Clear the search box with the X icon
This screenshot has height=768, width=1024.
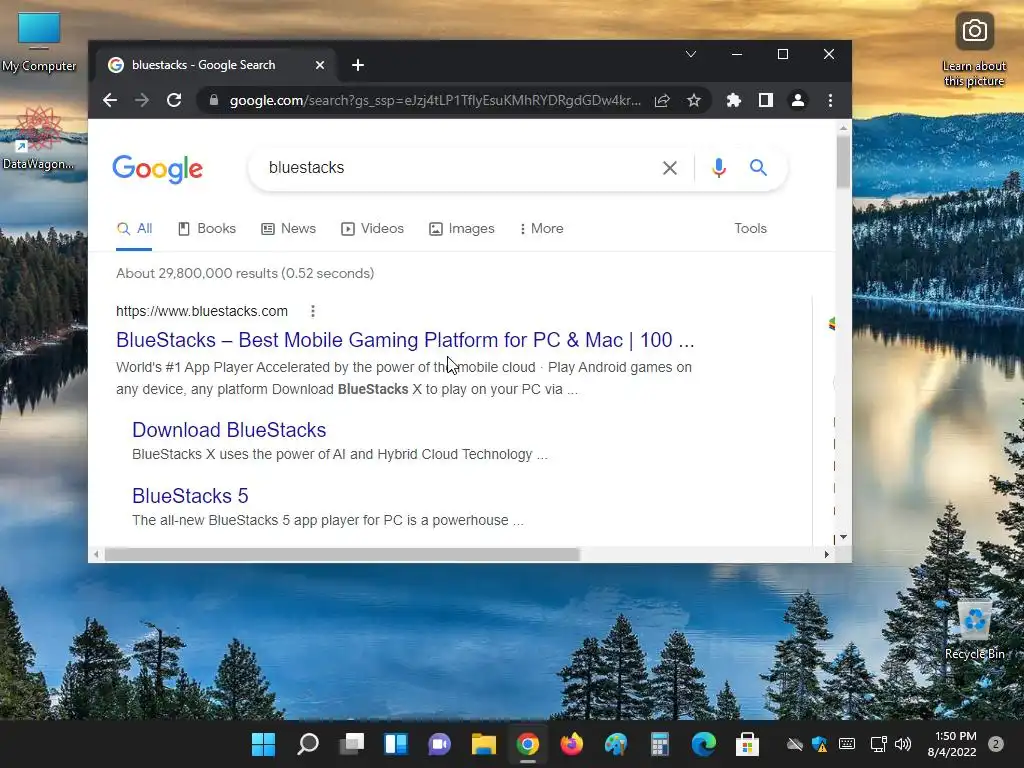click(669, 168)
